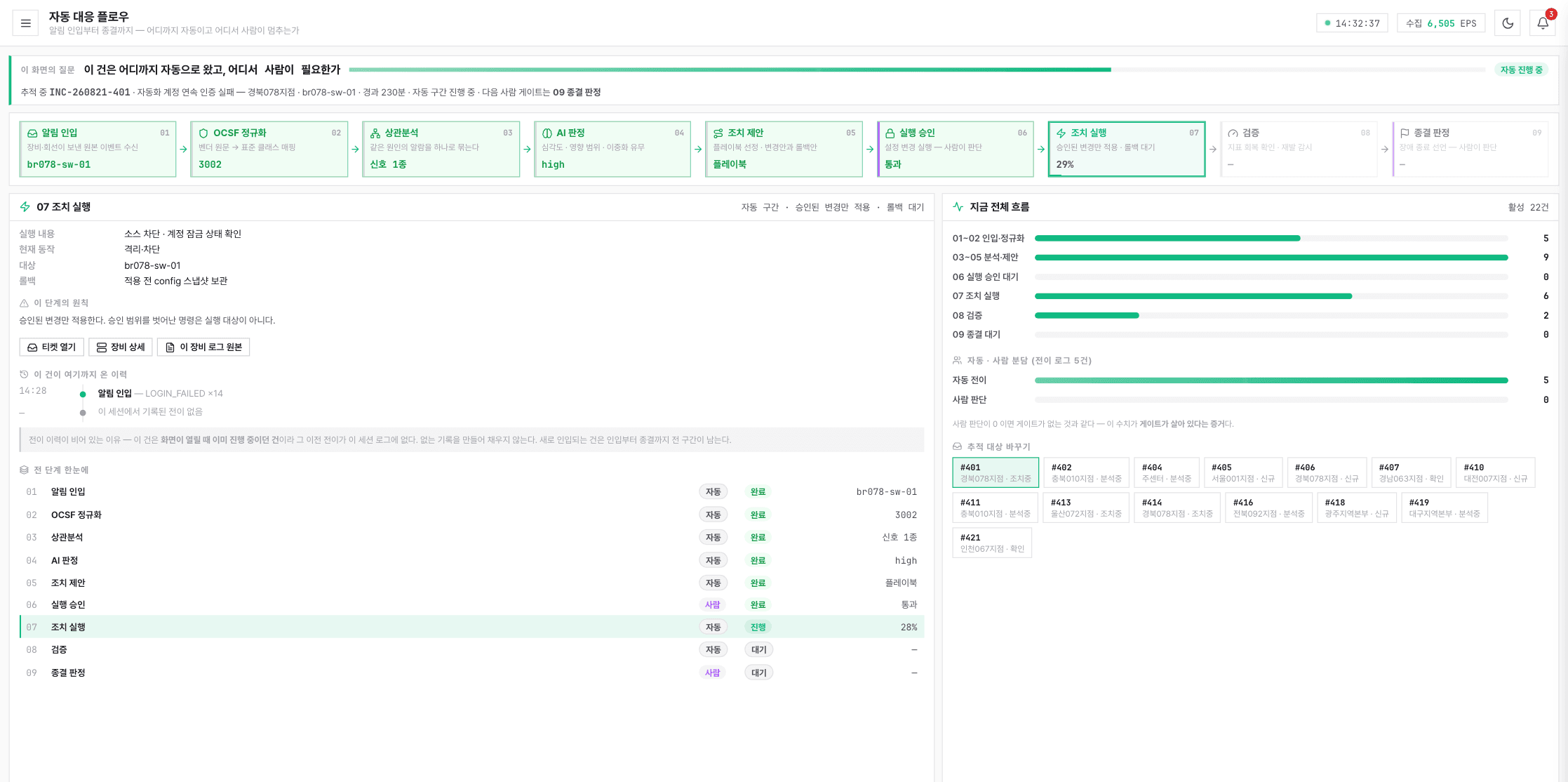Switch tracking to incident #414
Viewport: 1568px width, 782px height.
pos(1177,508)
